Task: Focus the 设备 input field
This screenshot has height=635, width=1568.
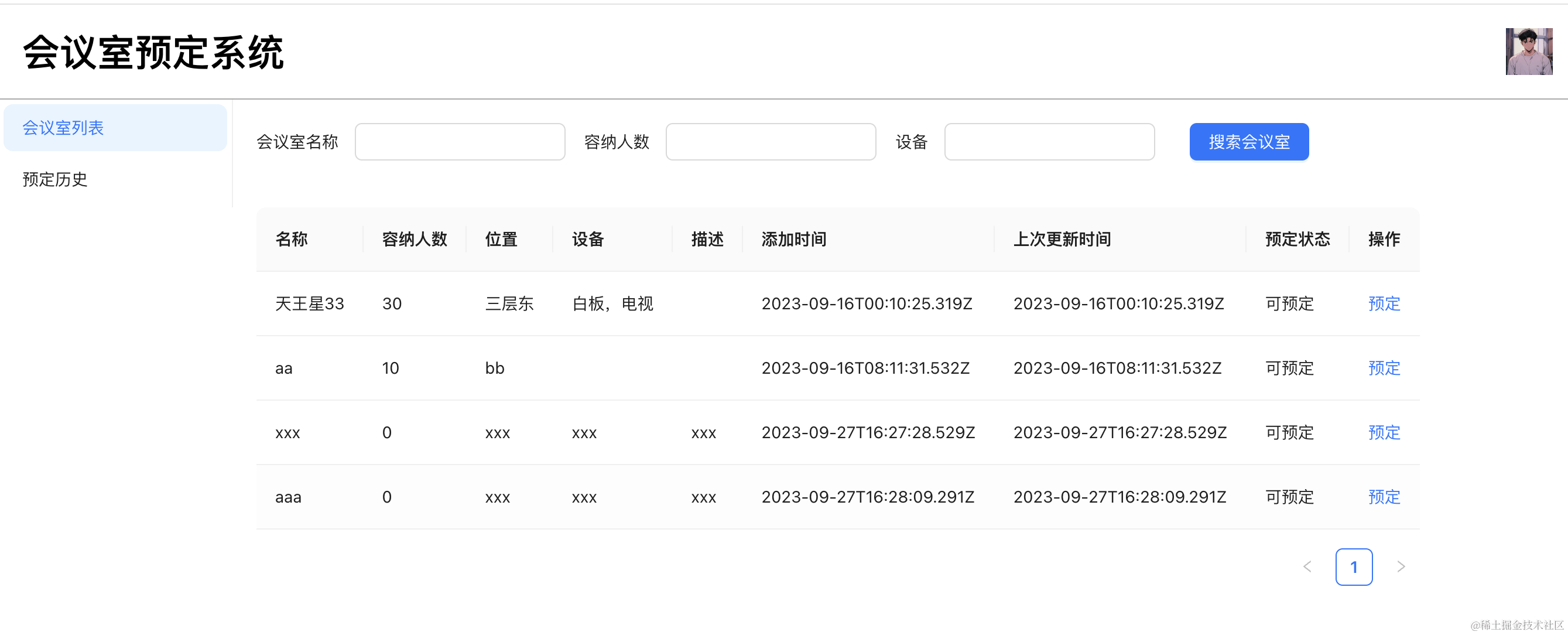Action: (x=1049, y=142)
